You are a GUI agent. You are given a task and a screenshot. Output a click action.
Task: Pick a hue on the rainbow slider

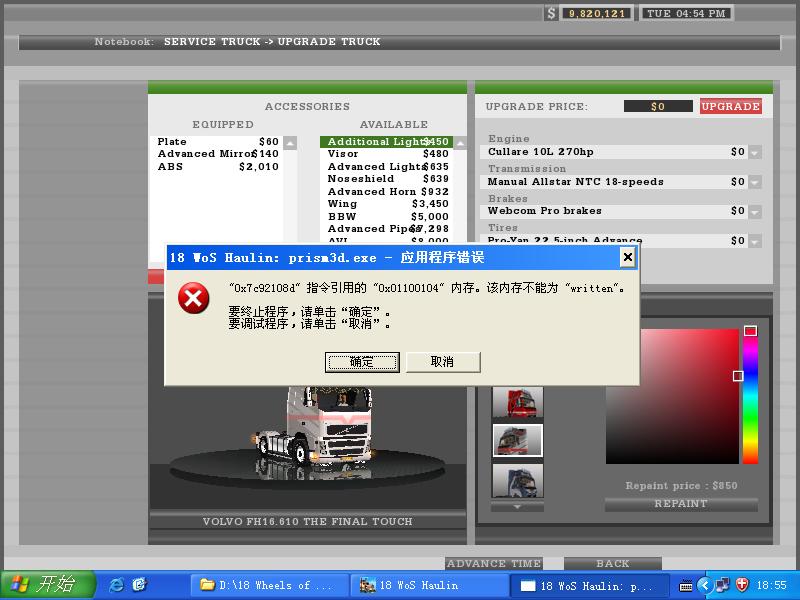point(750,400)
